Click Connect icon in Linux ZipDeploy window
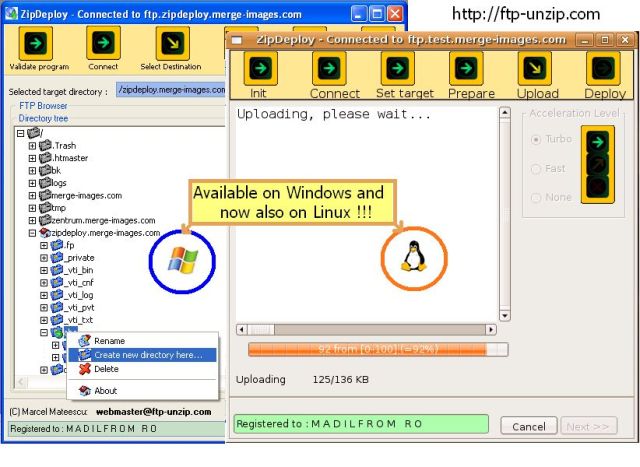Image resolution: width=640 pixels, height=467 pixels. click(329, 68)
